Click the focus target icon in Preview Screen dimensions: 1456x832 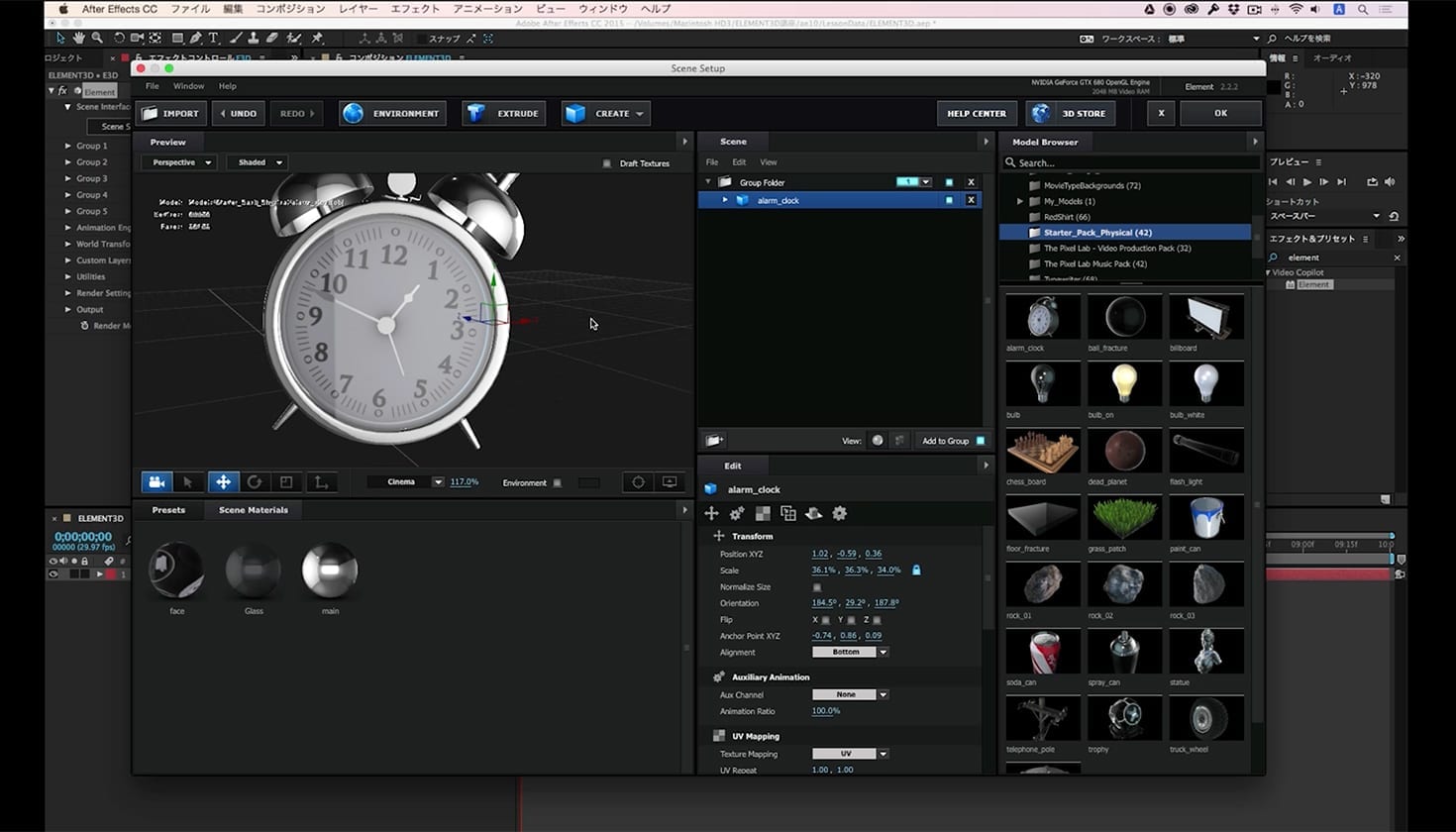point(638,482)
